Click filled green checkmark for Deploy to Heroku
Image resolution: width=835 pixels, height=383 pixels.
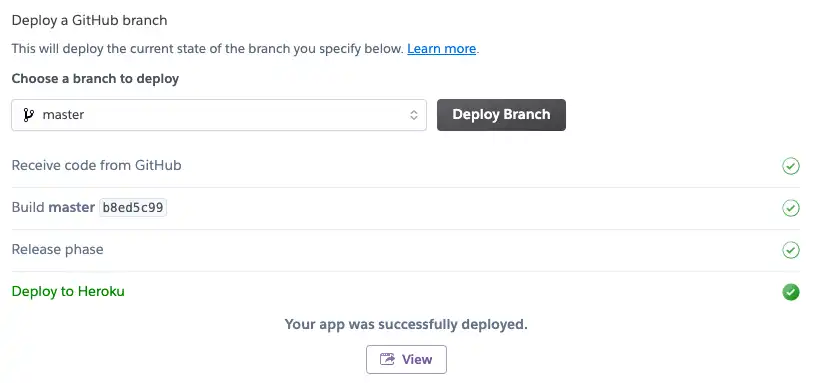click(x=791, y=292)
